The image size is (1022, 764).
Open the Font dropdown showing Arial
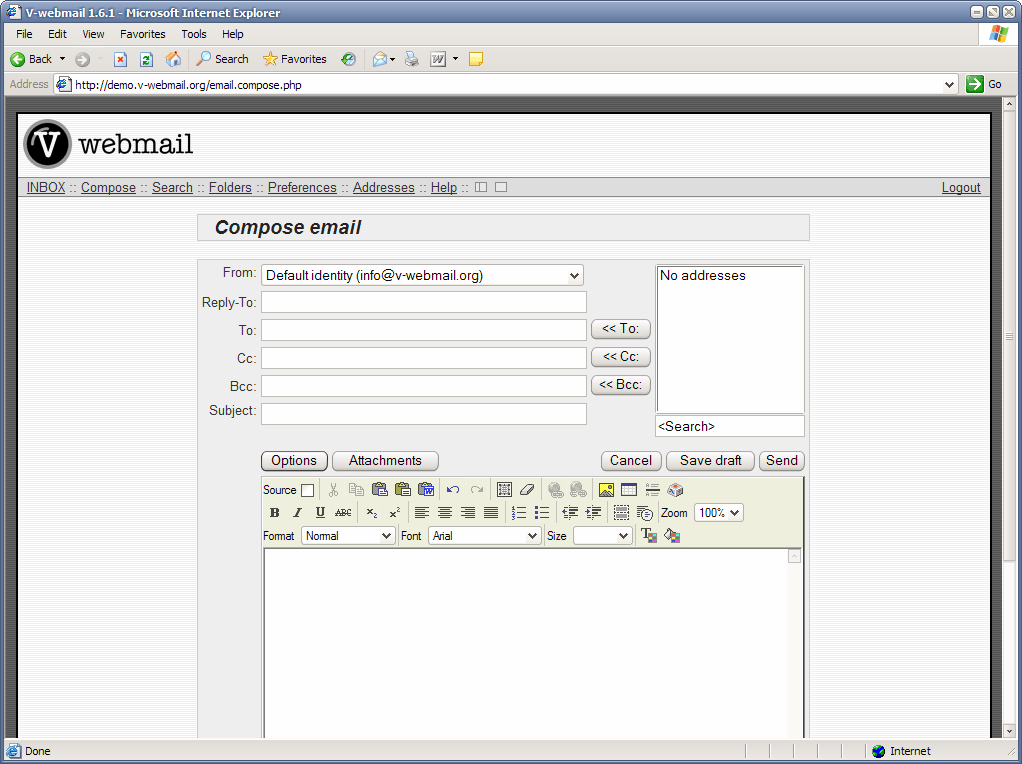click(484, 536)
